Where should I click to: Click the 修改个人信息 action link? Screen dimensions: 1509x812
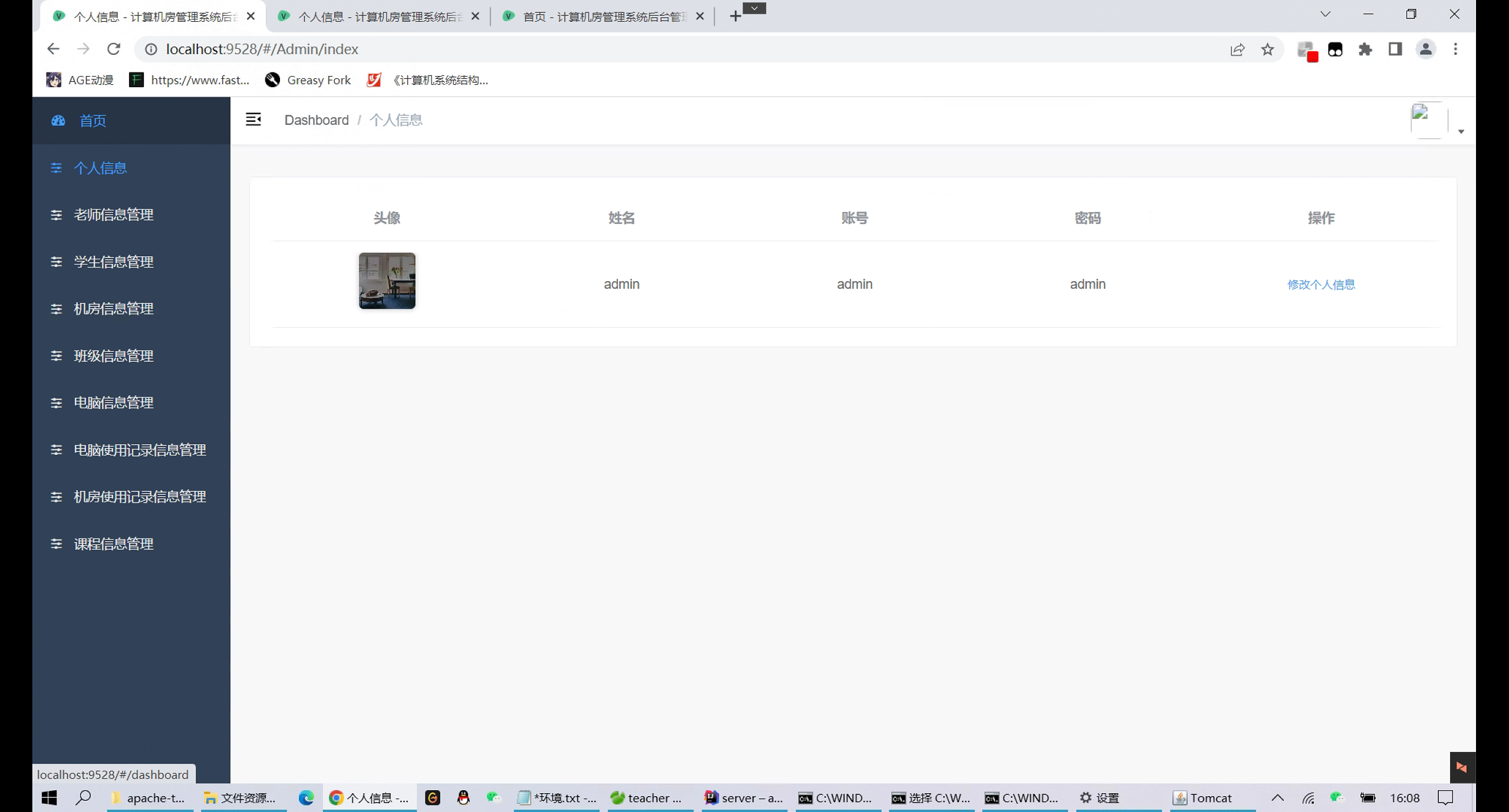click(1321, 284)
